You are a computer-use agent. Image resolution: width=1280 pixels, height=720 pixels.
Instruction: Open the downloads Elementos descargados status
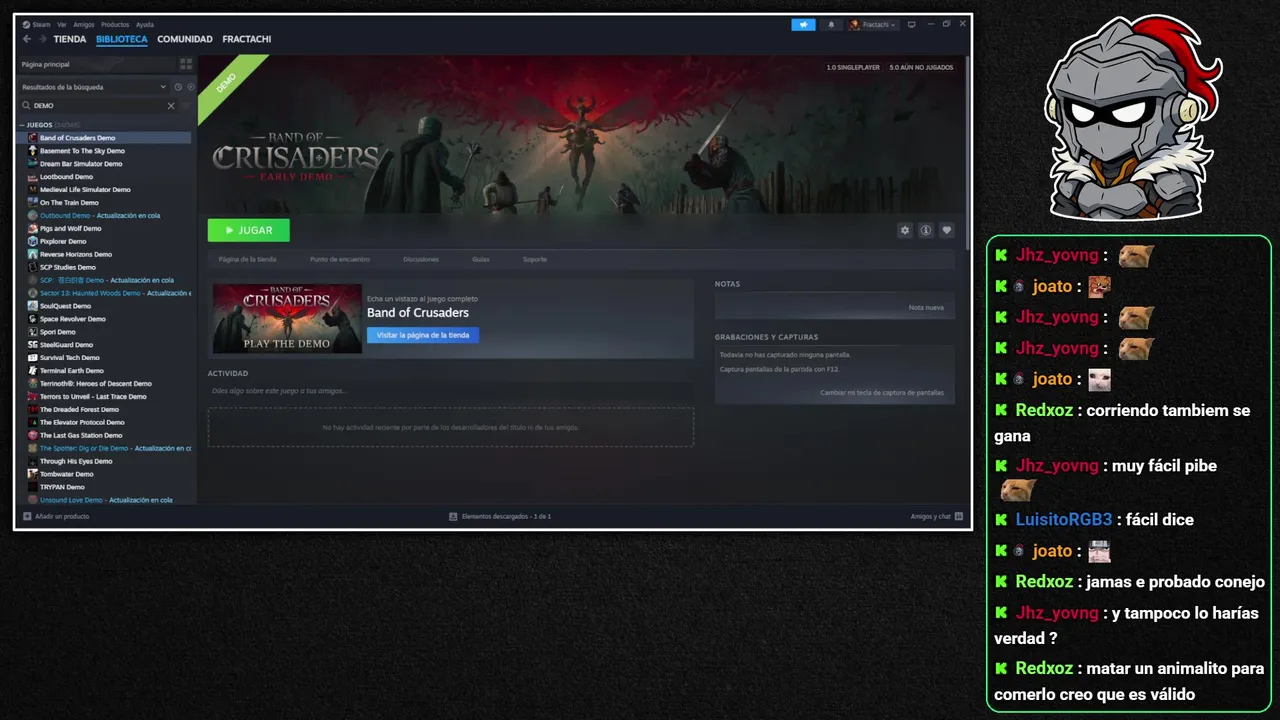tap(500, 516)
